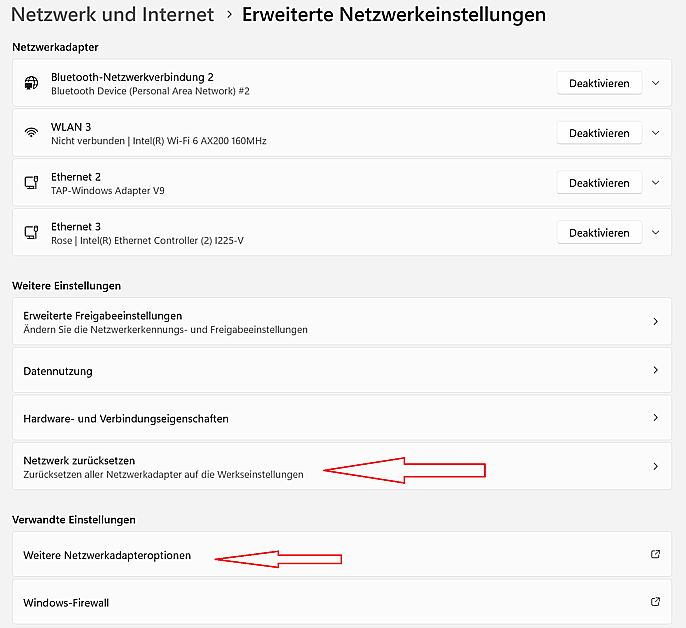Open Weitere Netzwerkadapteroptionen external link icon
This screenshot has width=686, height=628.
[x=655, y=554]
